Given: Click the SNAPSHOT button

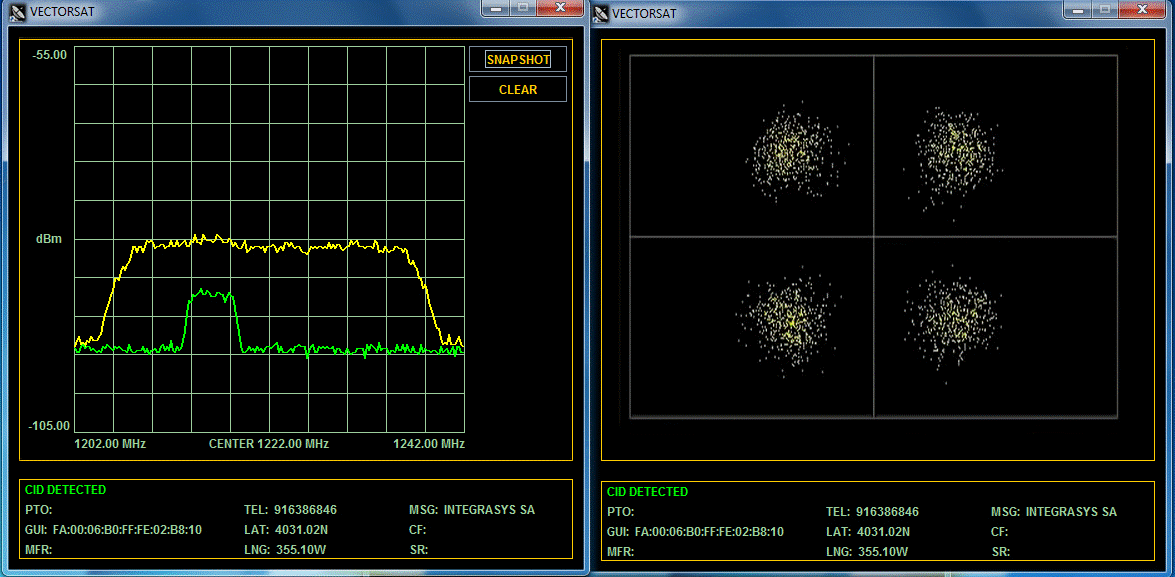Looking at the screenshot, I should click(x=518, y=60).
